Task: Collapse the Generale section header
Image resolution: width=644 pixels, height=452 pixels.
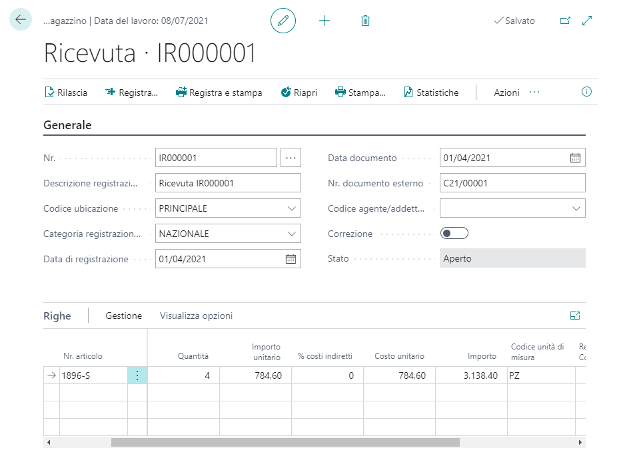Action: pyautogui.click(x=67, y=125)
